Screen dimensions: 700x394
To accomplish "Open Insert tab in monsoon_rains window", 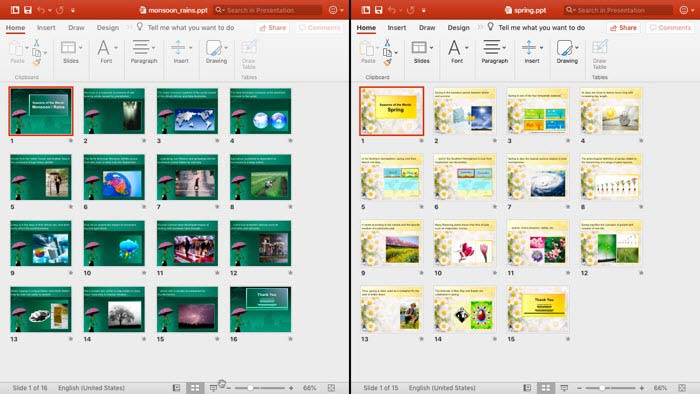I will 46,27.
